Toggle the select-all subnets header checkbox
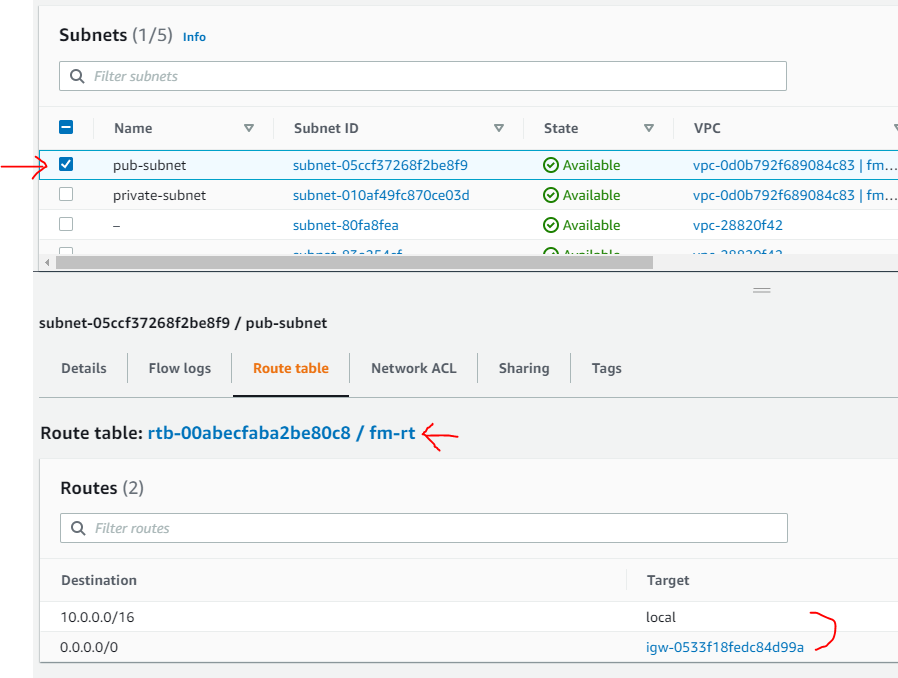 66,127
